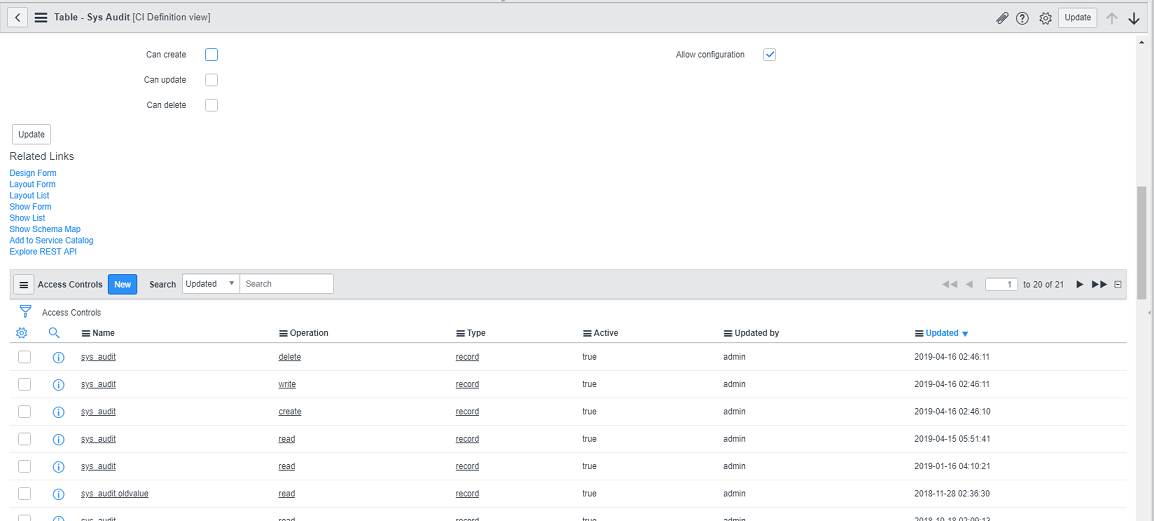The width and height of the screenshot is (1154, 521).
Task: Open the Access Controls list menu
Action: [x=25, y=284]
